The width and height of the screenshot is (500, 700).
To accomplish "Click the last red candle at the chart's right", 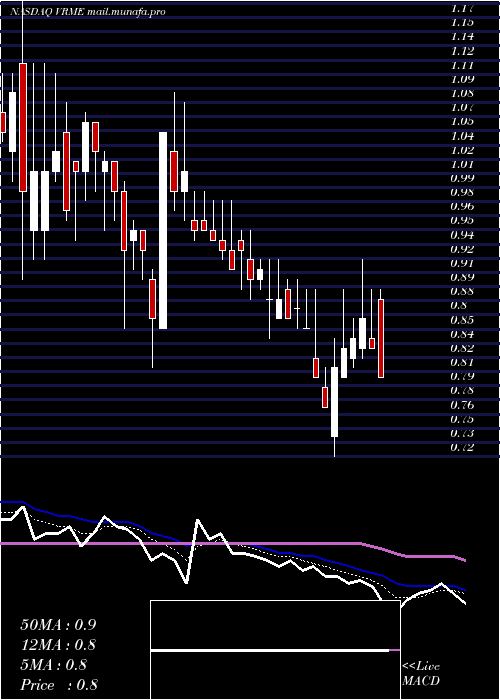I will tap(381, 338).
